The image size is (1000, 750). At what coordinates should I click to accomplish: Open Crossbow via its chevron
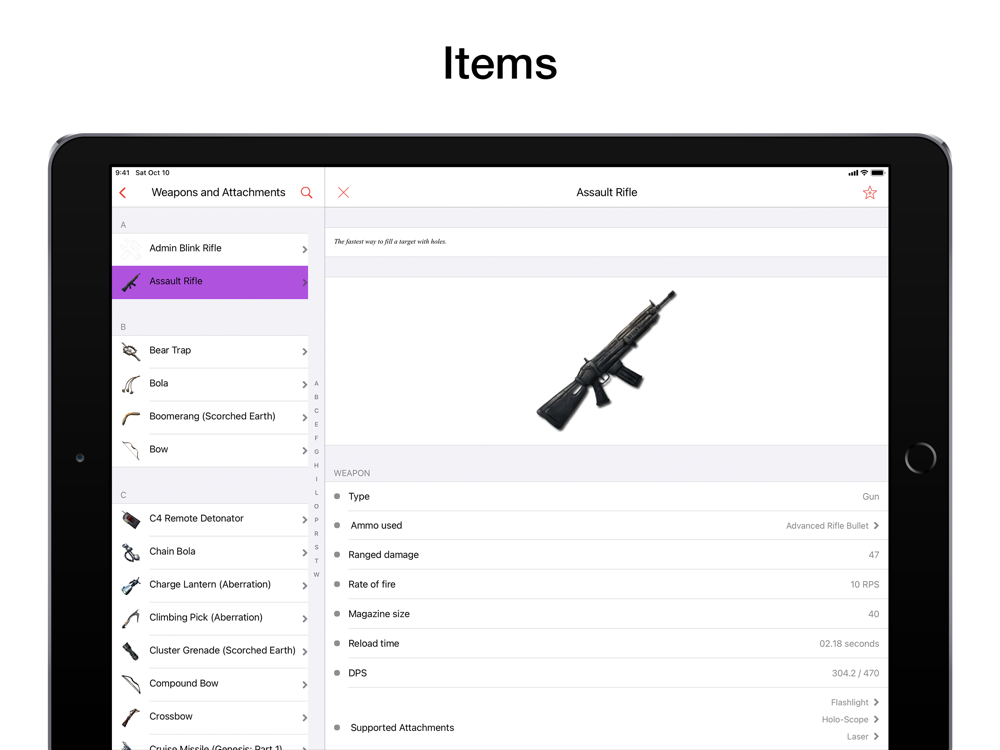pyautogui.click(x=304, y=717)
